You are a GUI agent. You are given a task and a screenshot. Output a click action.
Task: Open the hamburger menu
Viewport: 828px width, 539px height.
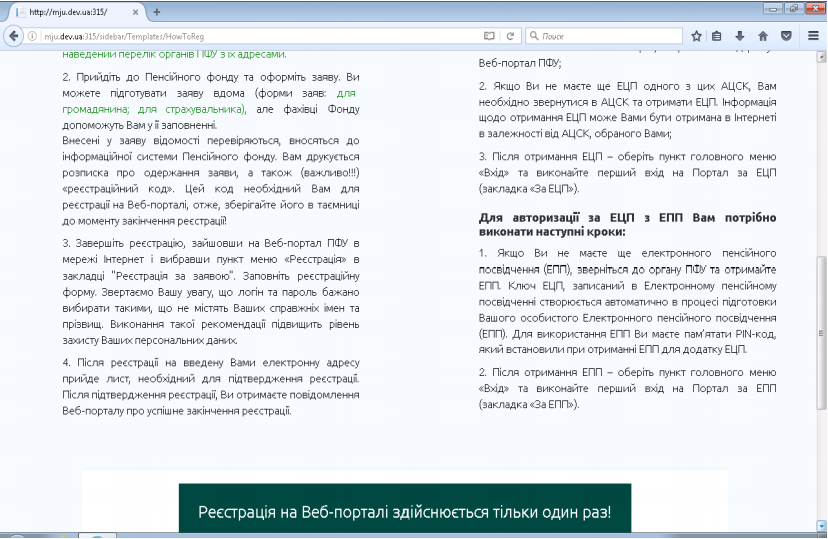point(813,36)
